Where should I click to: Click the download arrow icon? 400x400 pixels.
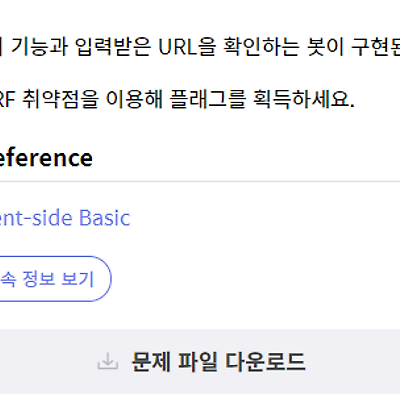point(108,362)
